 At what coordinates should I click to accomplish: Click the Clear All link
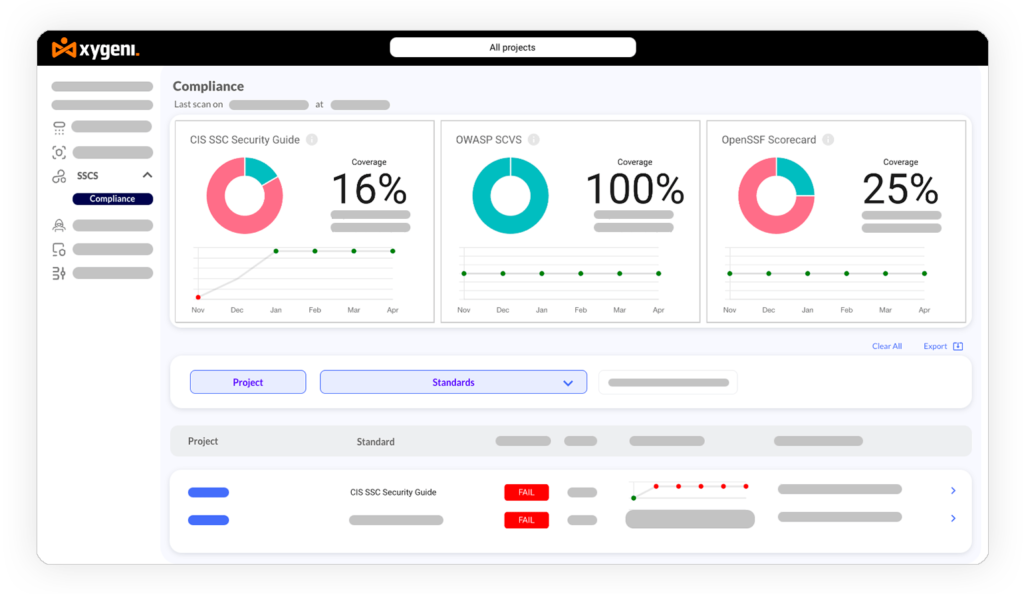point(887,347)
